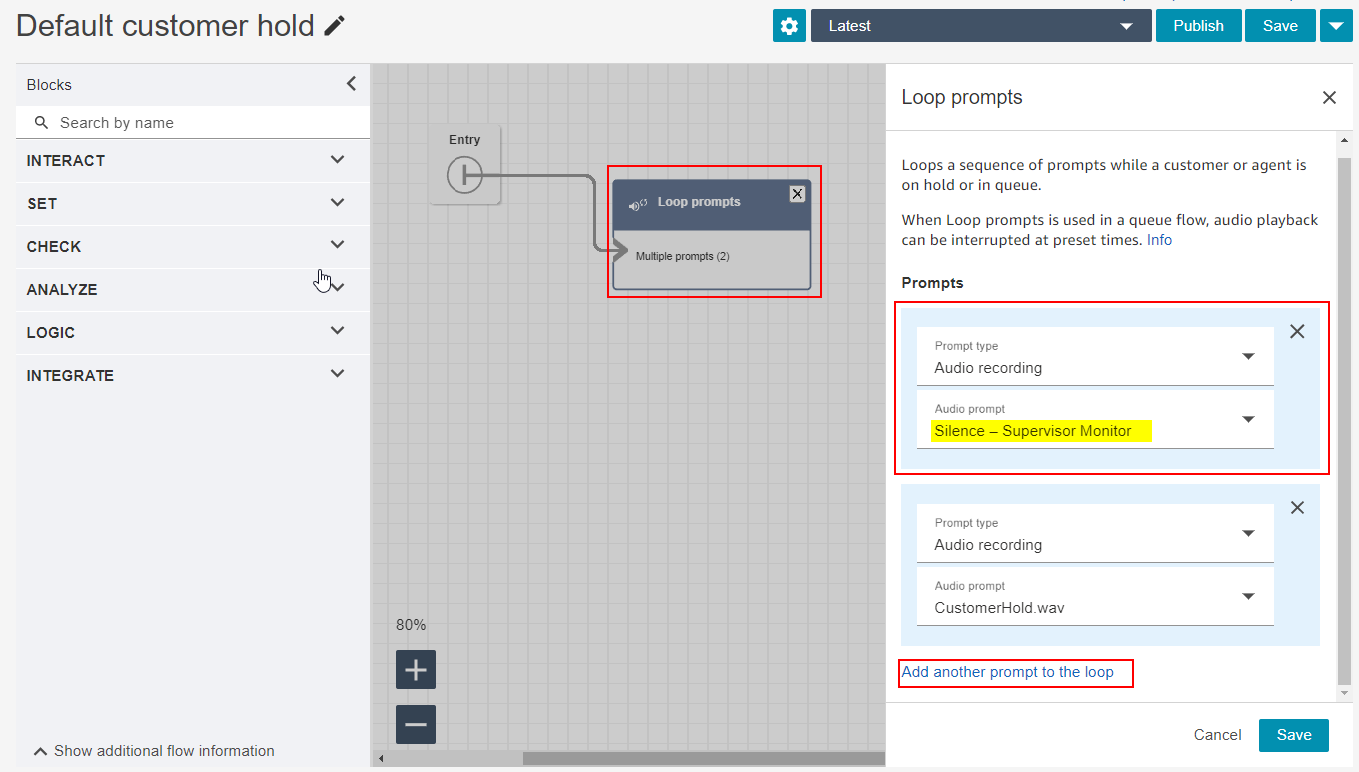Click Cancel in the Loop prompts panel
The image size is (1359, 772).
point(1217,735)
